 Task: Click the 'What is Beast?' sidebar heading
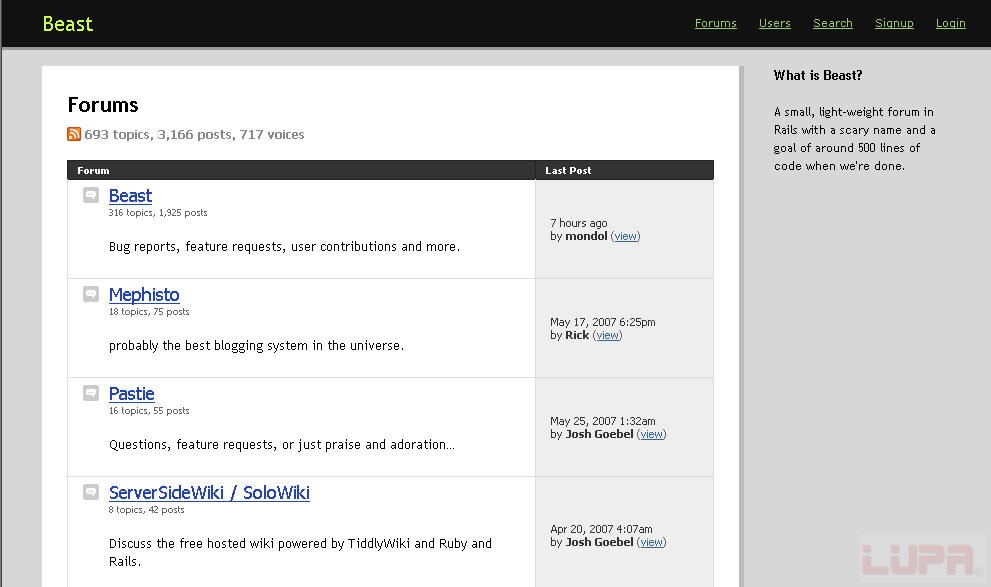point(818,76)
